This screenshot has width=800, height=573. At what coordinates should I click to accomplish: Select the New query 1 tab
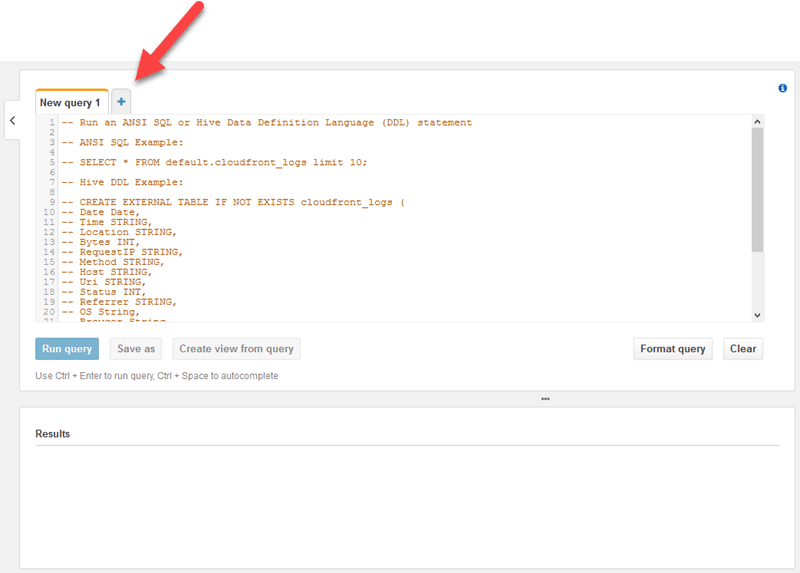coord(71,102)
